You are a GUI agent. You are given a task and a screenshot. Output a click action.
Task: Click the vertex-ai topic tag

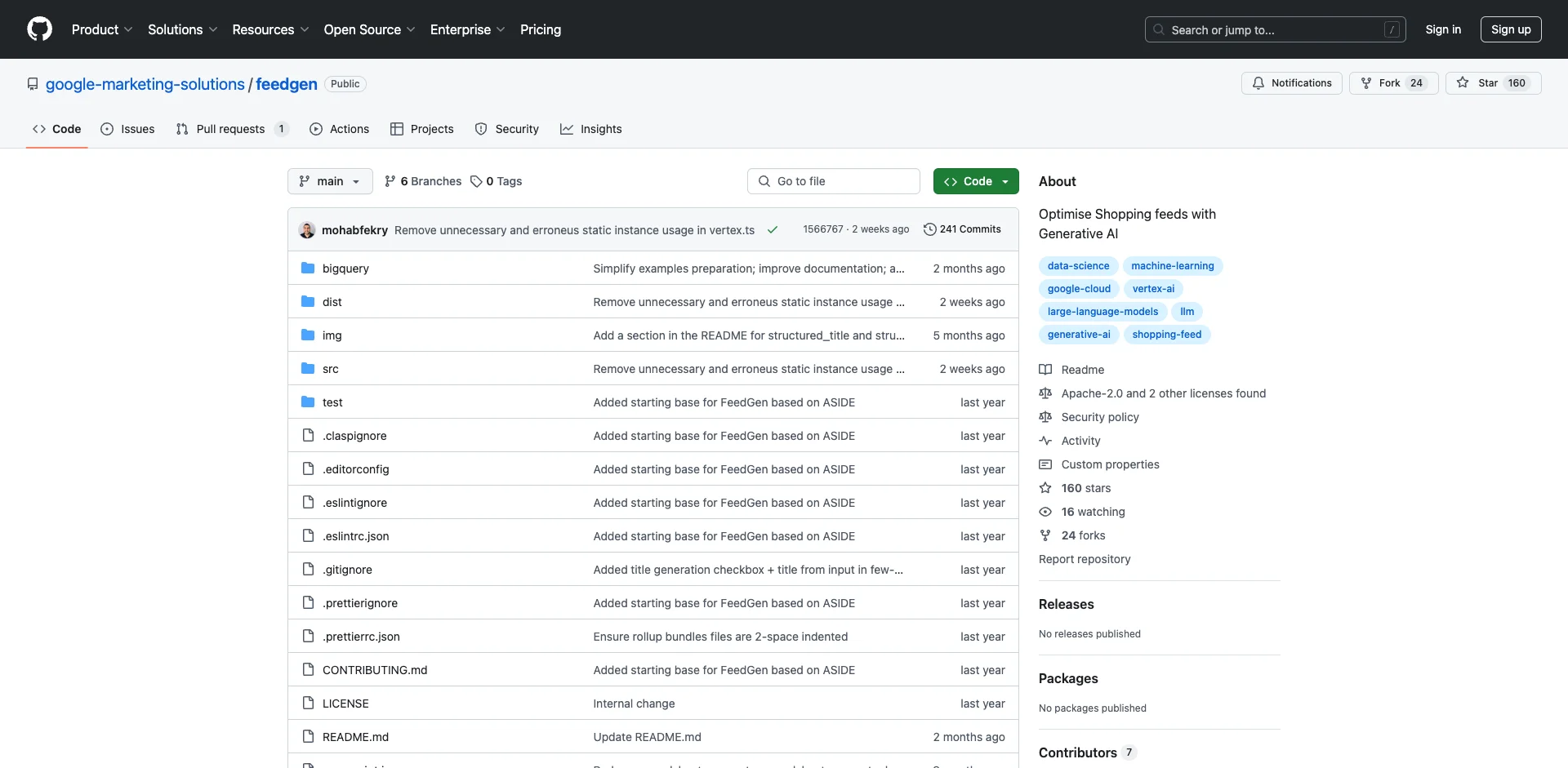[1153, 289]
